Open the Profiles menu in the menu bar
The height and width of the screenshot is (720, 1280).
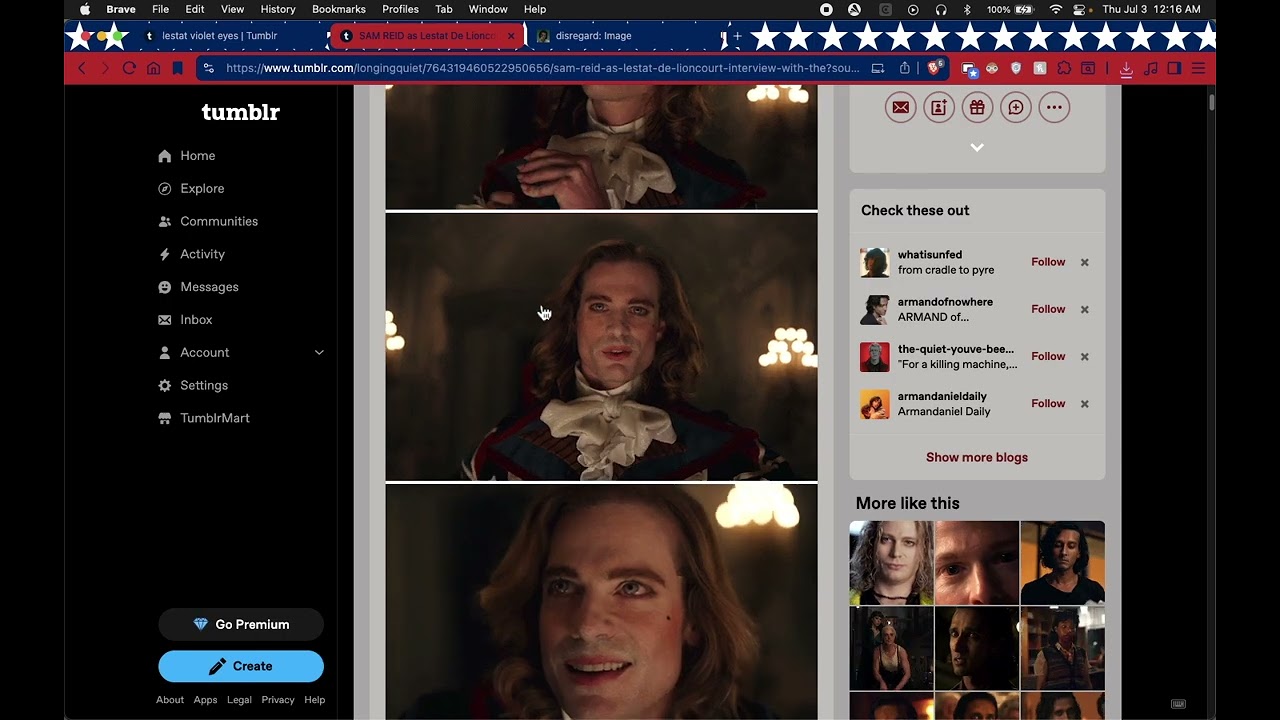pyautogui.click(x=400, y=9)
